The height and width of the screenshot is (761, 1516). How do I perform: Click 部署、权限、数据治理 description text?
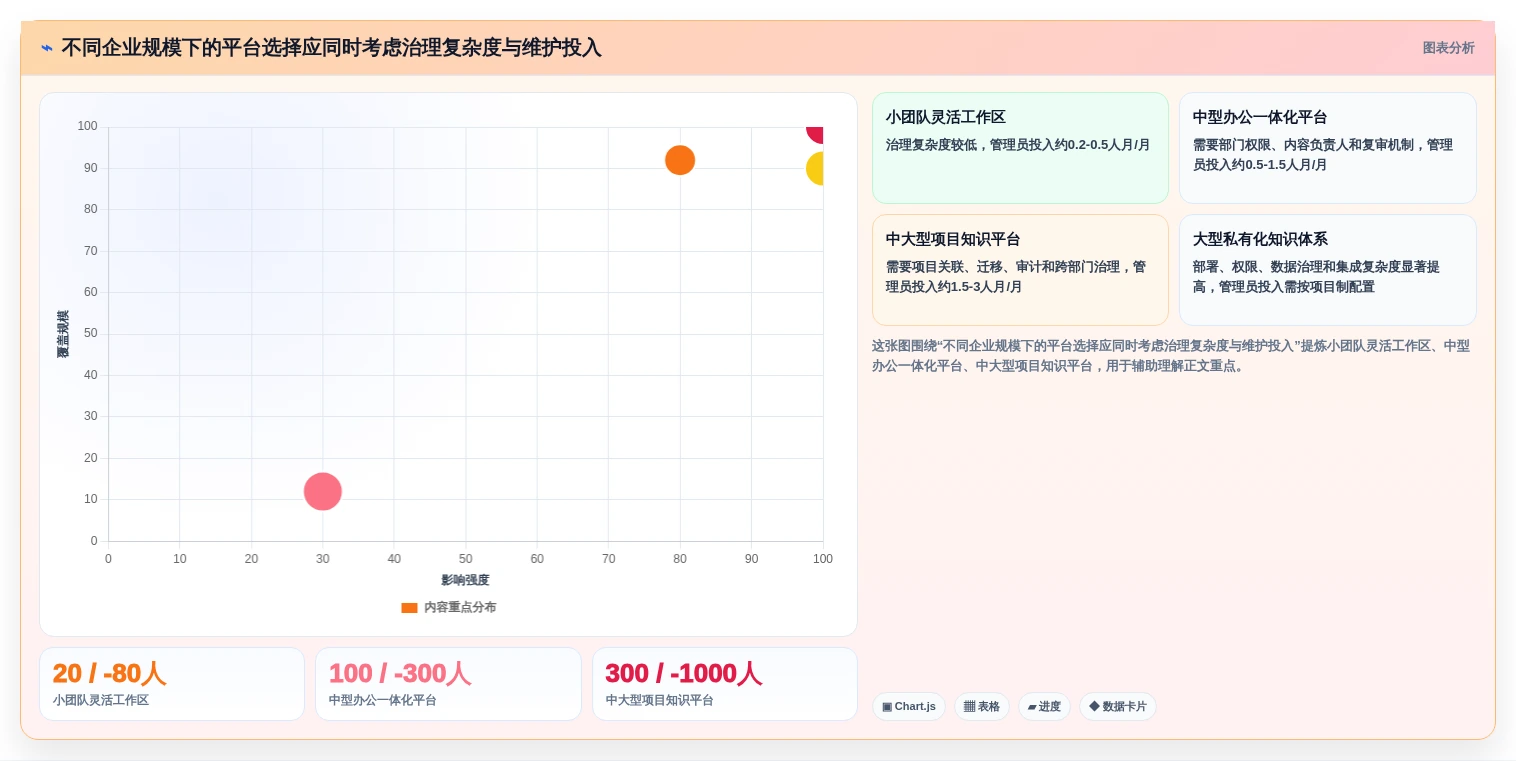pyautogui.click(x=1316, y=277)
